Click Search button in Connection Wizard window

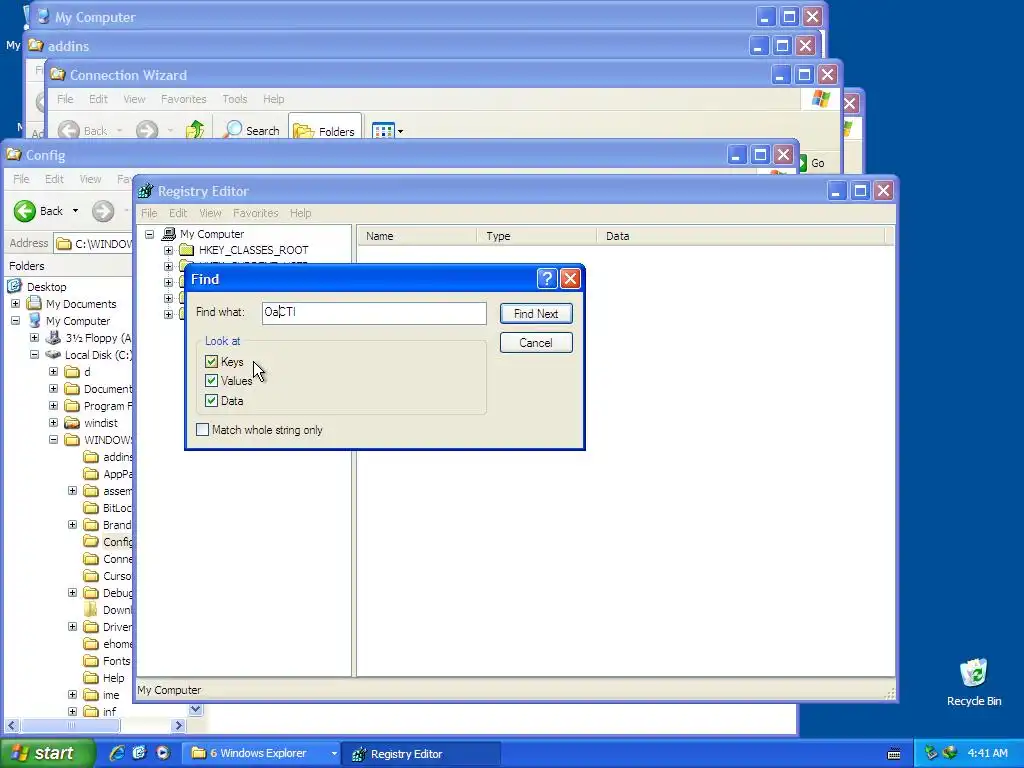click(252, 131)
